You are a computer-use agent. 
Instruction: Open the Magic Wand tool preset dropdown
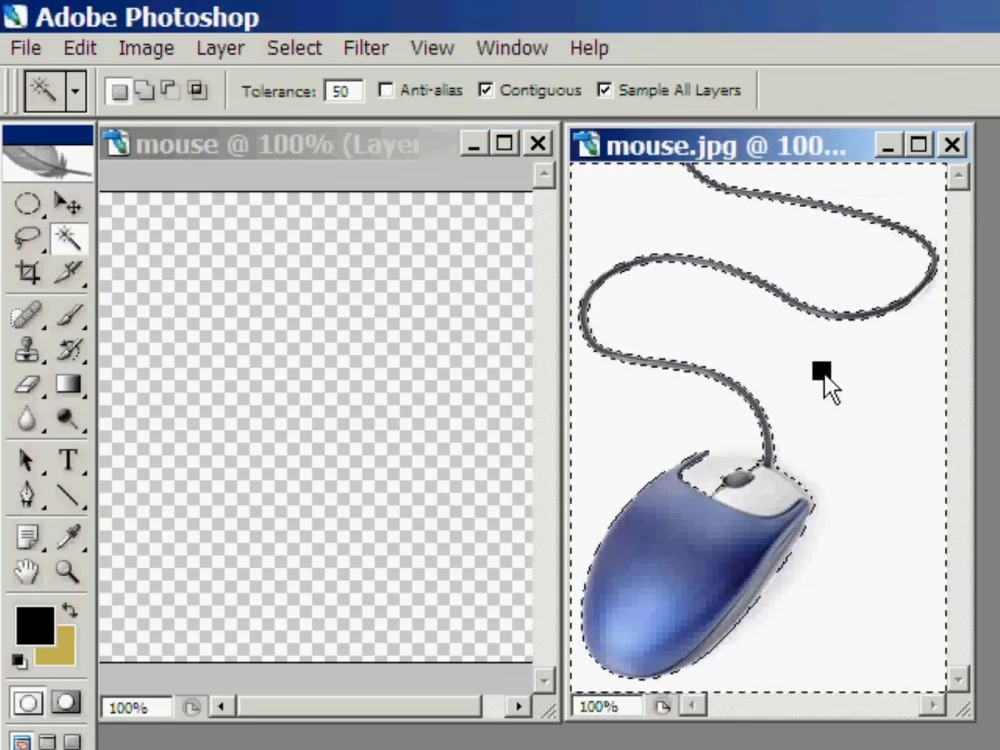tap(75, 91)
